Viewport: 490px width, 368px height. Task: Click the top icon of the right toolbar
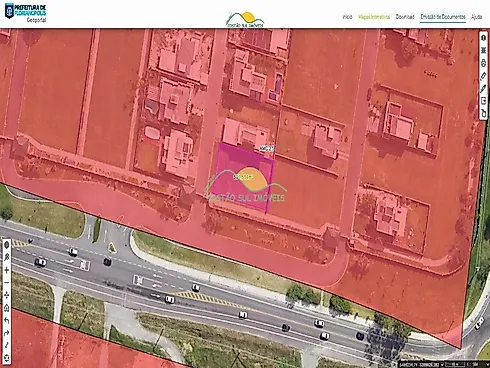tap(484, 38)
